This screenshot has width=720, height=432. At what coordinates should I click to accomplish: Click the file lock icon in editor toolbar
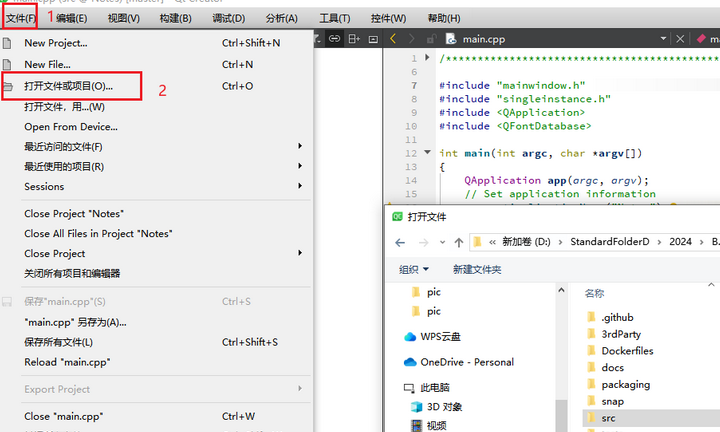click(x=431, y=39)
